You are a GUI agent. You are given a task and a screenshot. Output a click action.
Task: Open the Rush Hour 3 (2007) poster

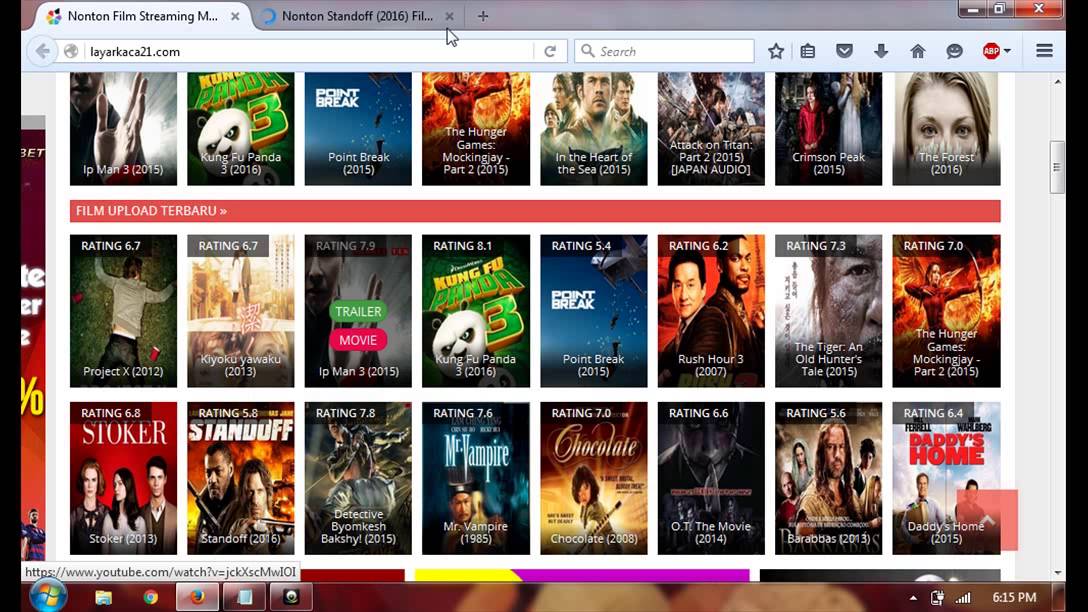click(711, 311)
